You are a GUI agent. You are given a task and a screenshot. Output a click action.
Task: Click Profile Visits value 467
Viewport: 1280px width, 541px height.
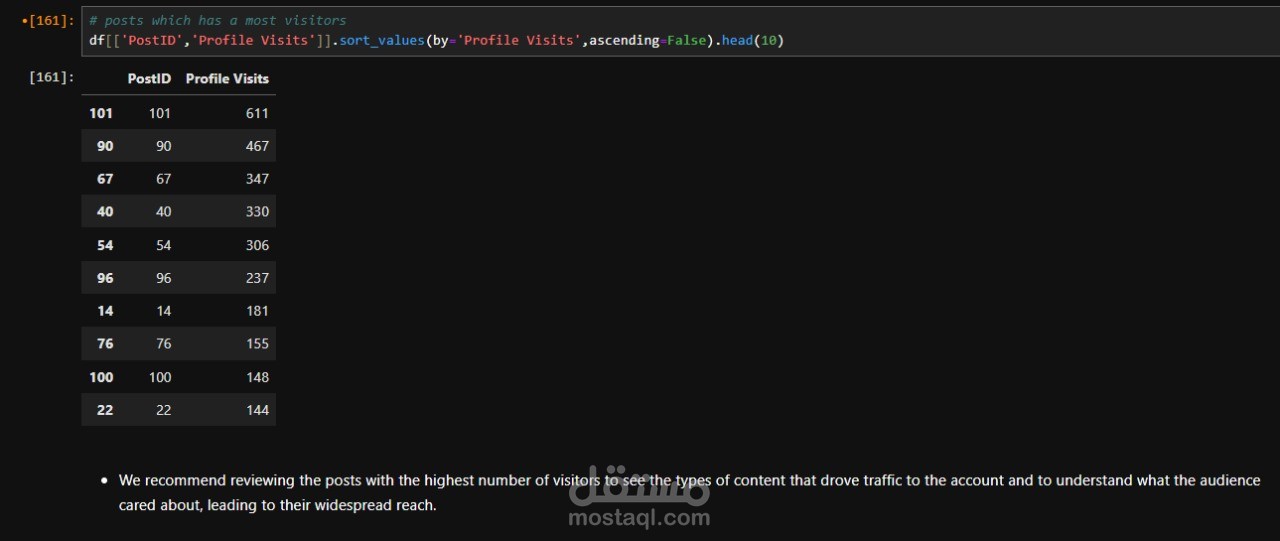pos(257,146)
